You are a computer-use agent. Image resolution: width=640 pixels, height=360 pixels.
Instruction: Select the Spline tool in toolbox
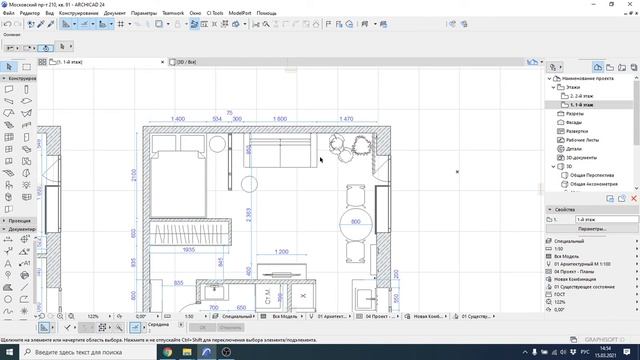pos(8,311)
